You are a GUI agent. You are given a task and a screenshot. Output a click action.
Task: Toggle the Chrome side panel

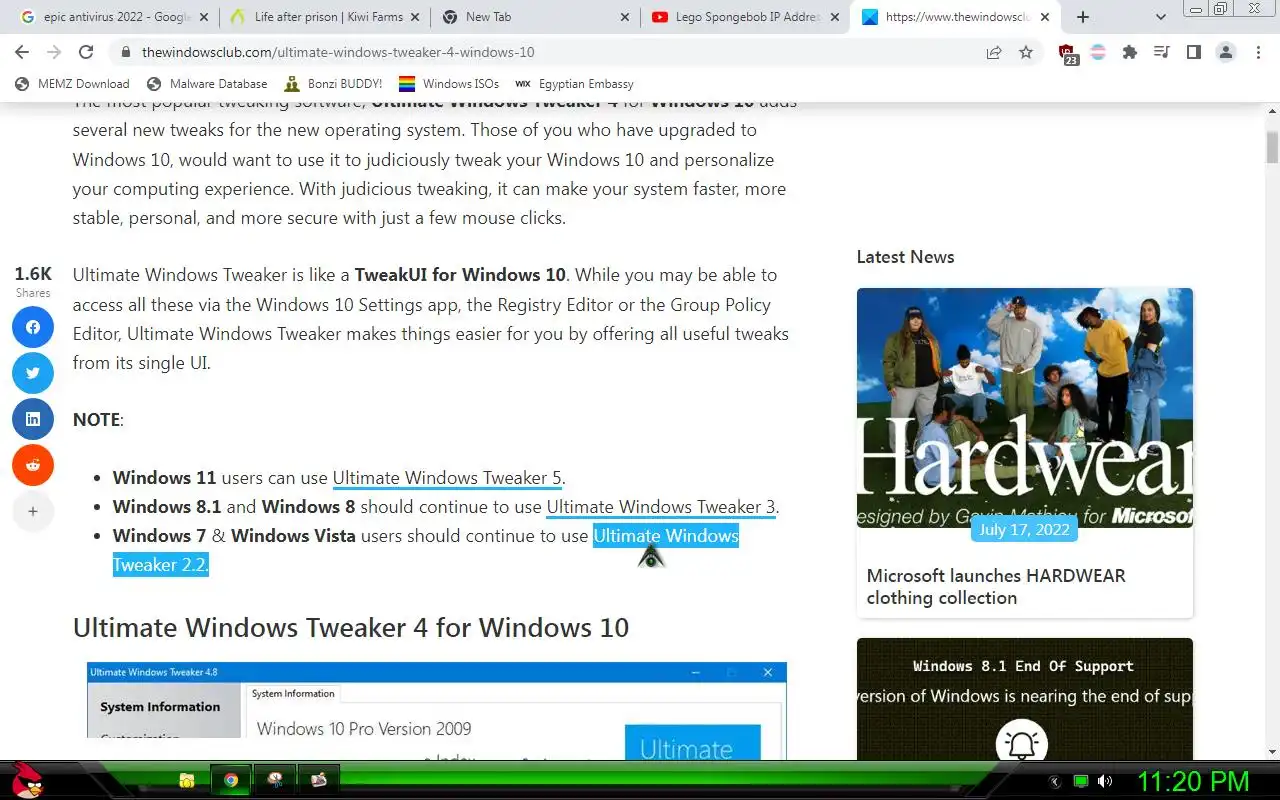[1194, 52]
